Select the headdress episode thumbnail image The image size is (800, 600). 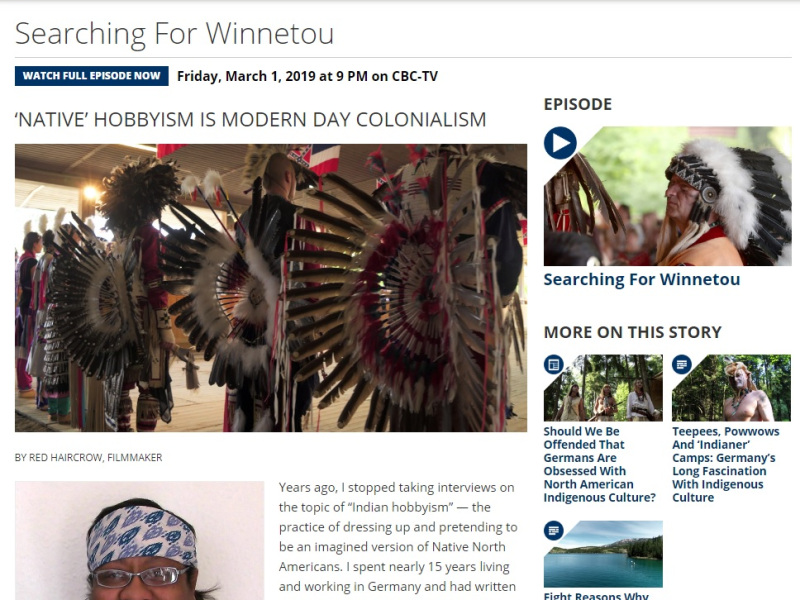[668, 196]
